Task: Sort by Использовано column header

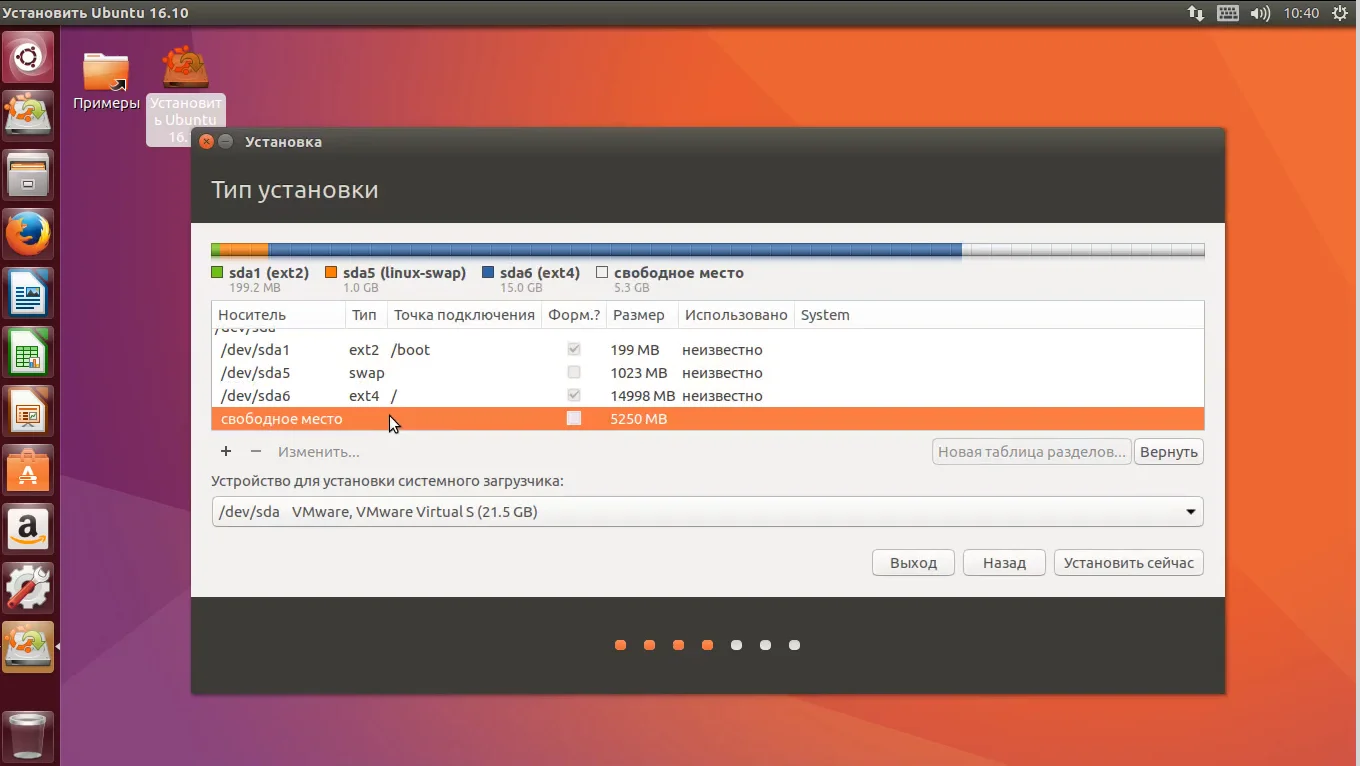Action: click(x=736, y=315)
